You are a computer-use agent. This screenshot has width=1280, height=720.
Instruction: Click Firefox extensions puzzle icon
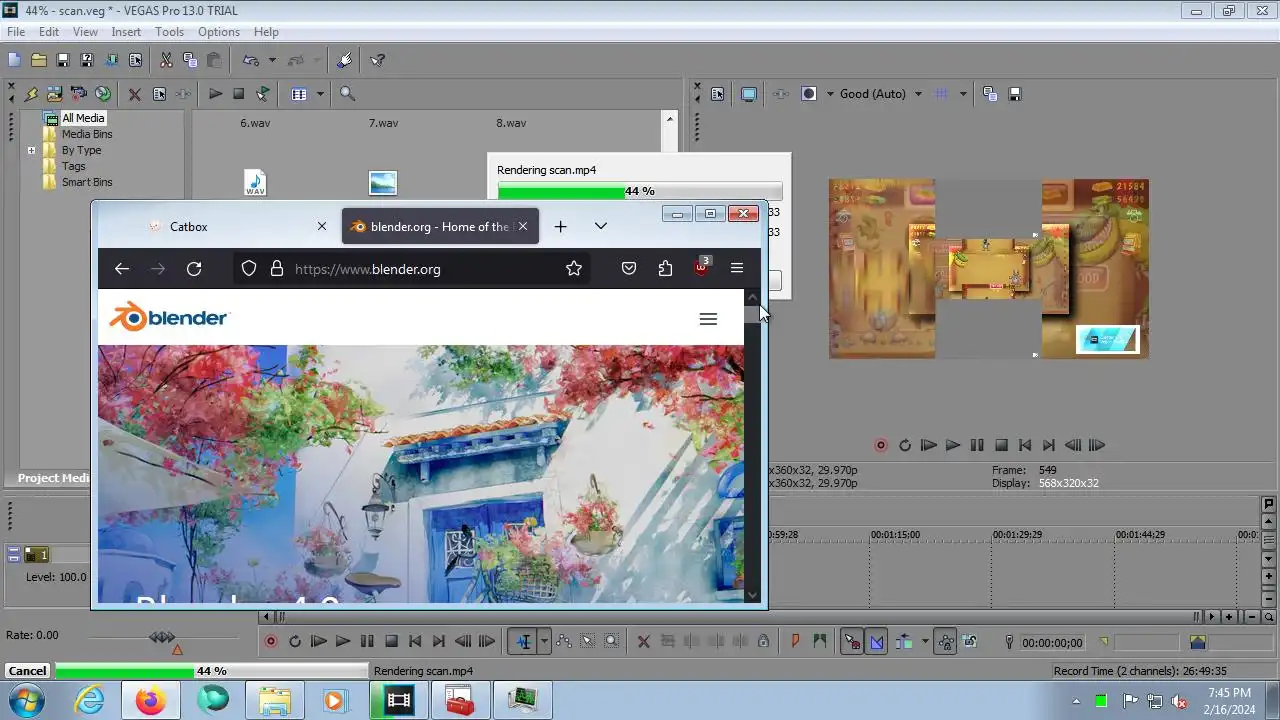[665, 268]
